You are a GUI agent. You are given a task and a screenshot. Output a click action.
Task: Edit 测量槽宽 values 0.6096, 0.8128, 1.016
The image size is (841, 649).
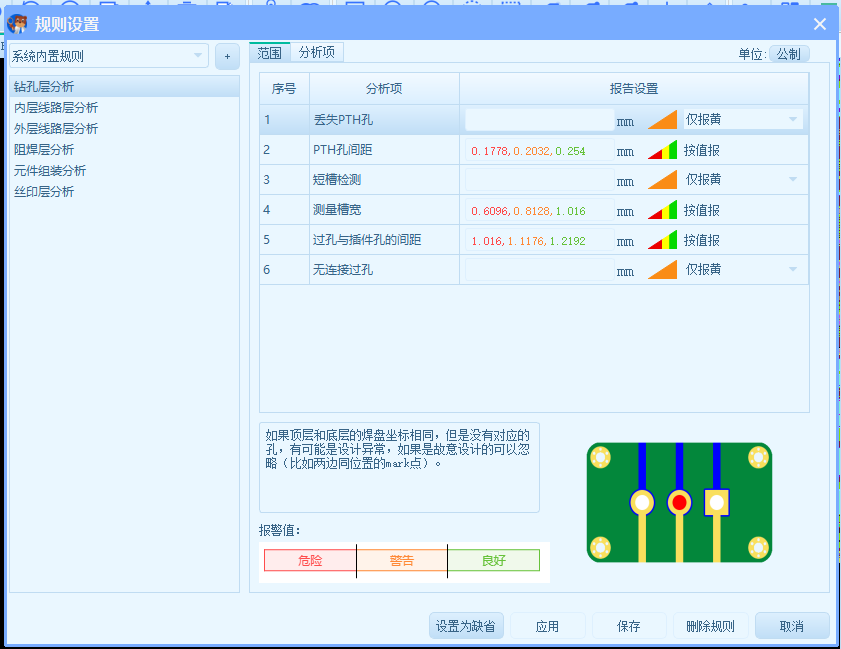[540, 210]
